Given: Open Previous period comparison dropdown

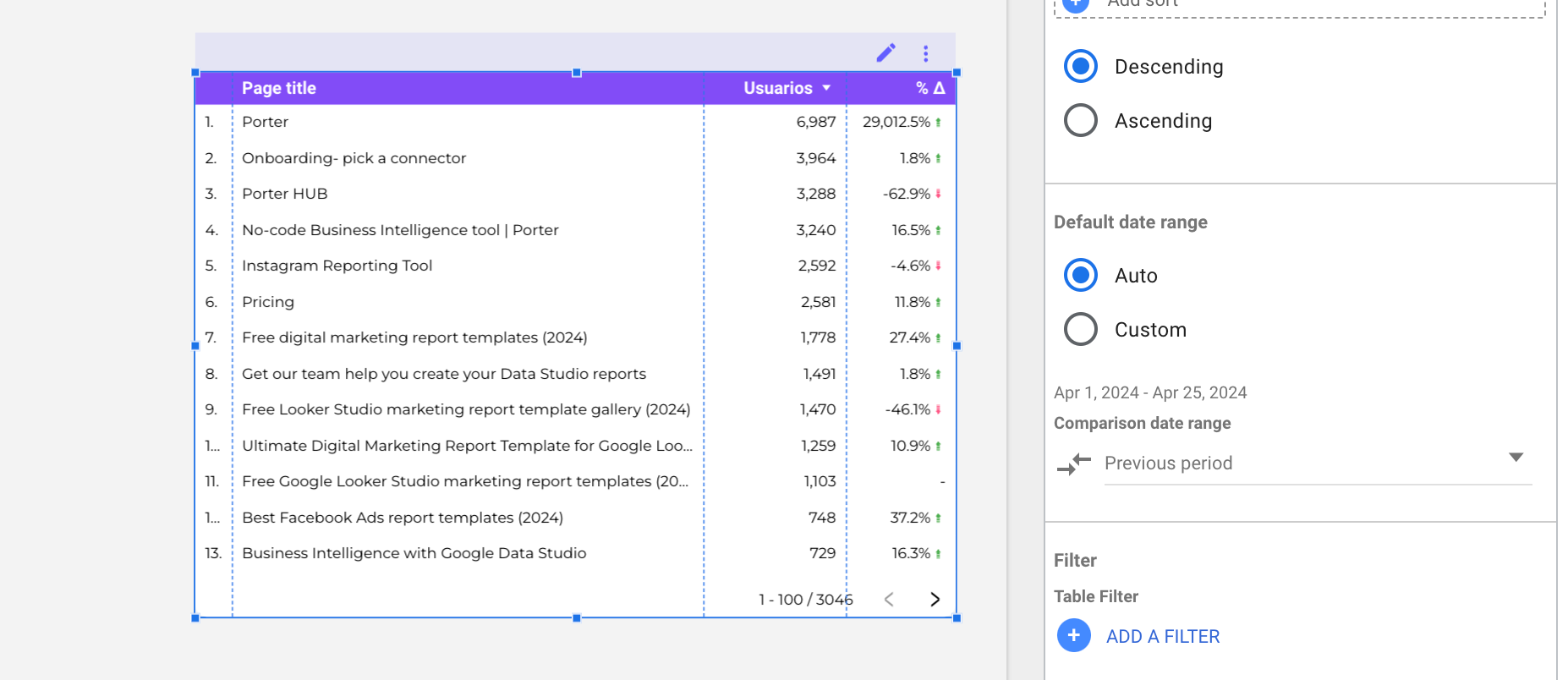Looking at the screenshot, I should click(1318, 463).
